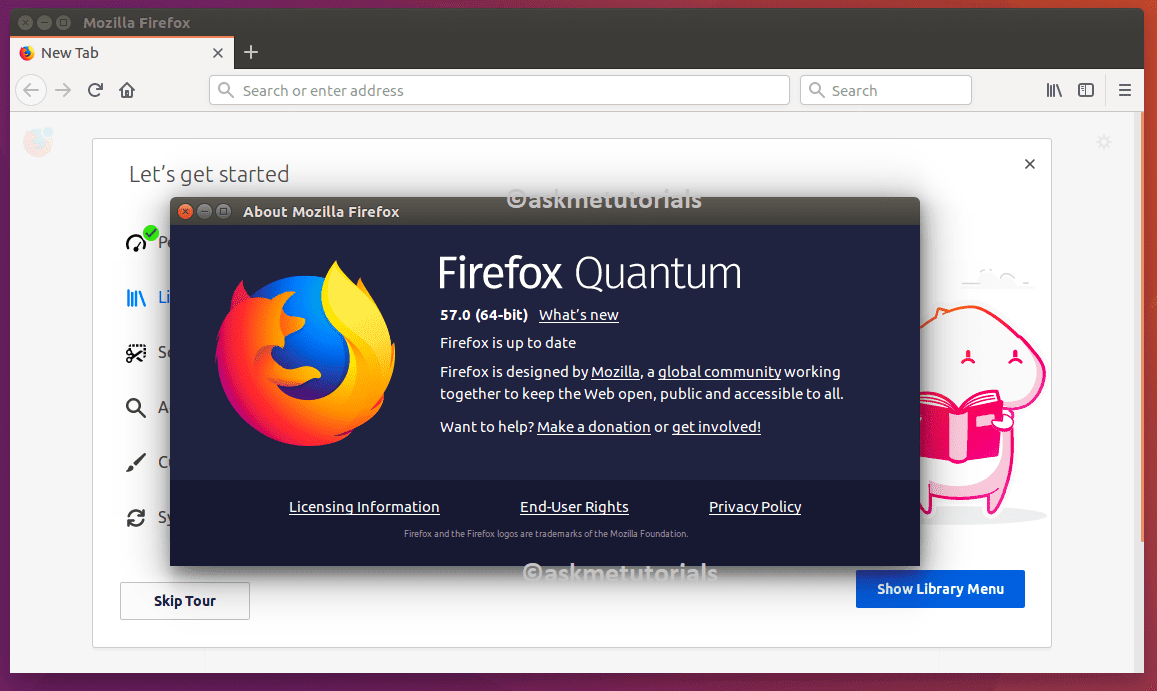The height and width of the screenshot is (691, 1157).
Task: Click the Firefox is up to date text
Action: point(508,343)
